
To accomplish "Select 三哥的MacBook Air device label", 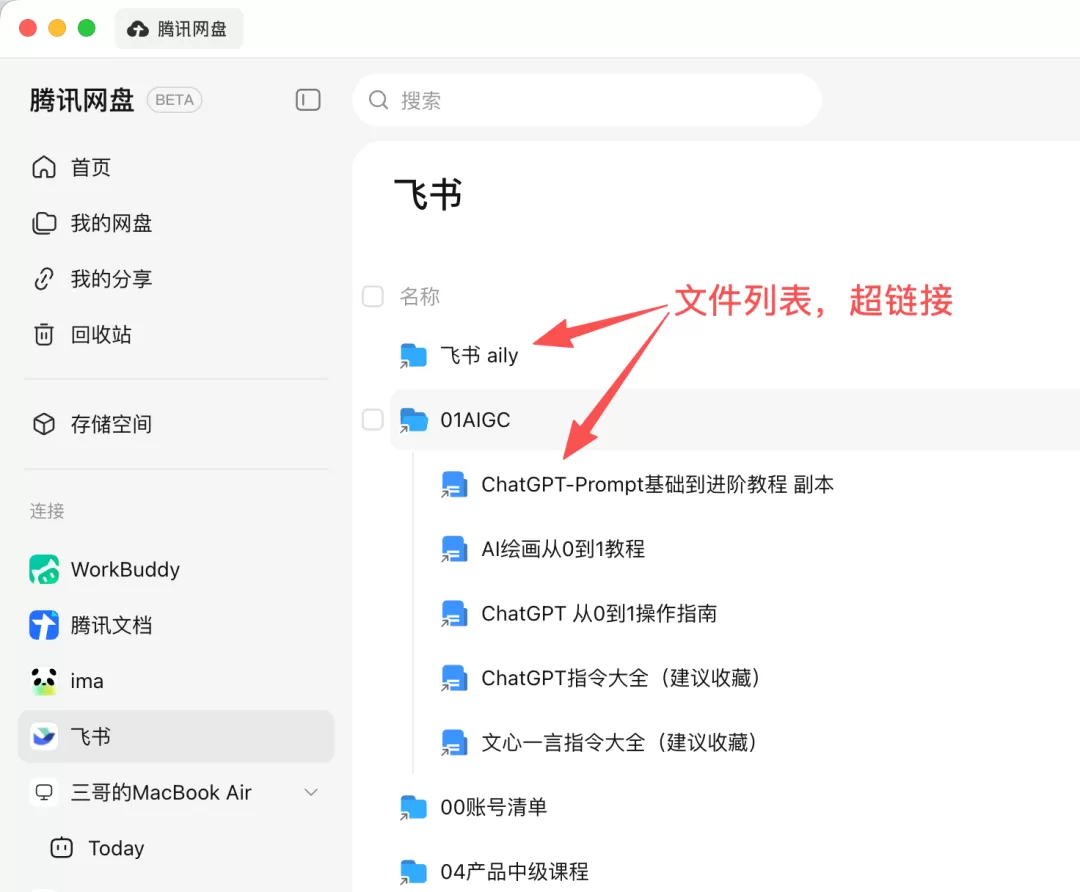I will click(161, 792).
